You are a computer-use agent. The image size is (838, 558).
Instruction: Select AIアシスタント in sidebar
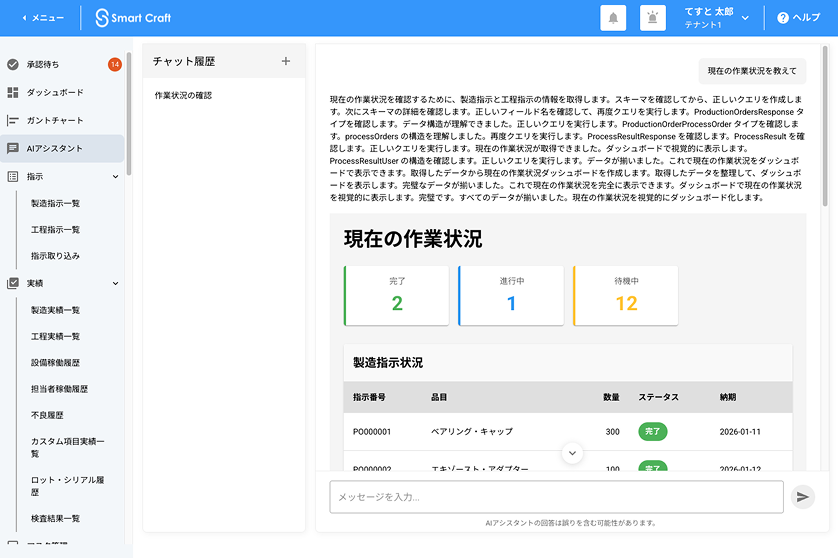point(62,148)
